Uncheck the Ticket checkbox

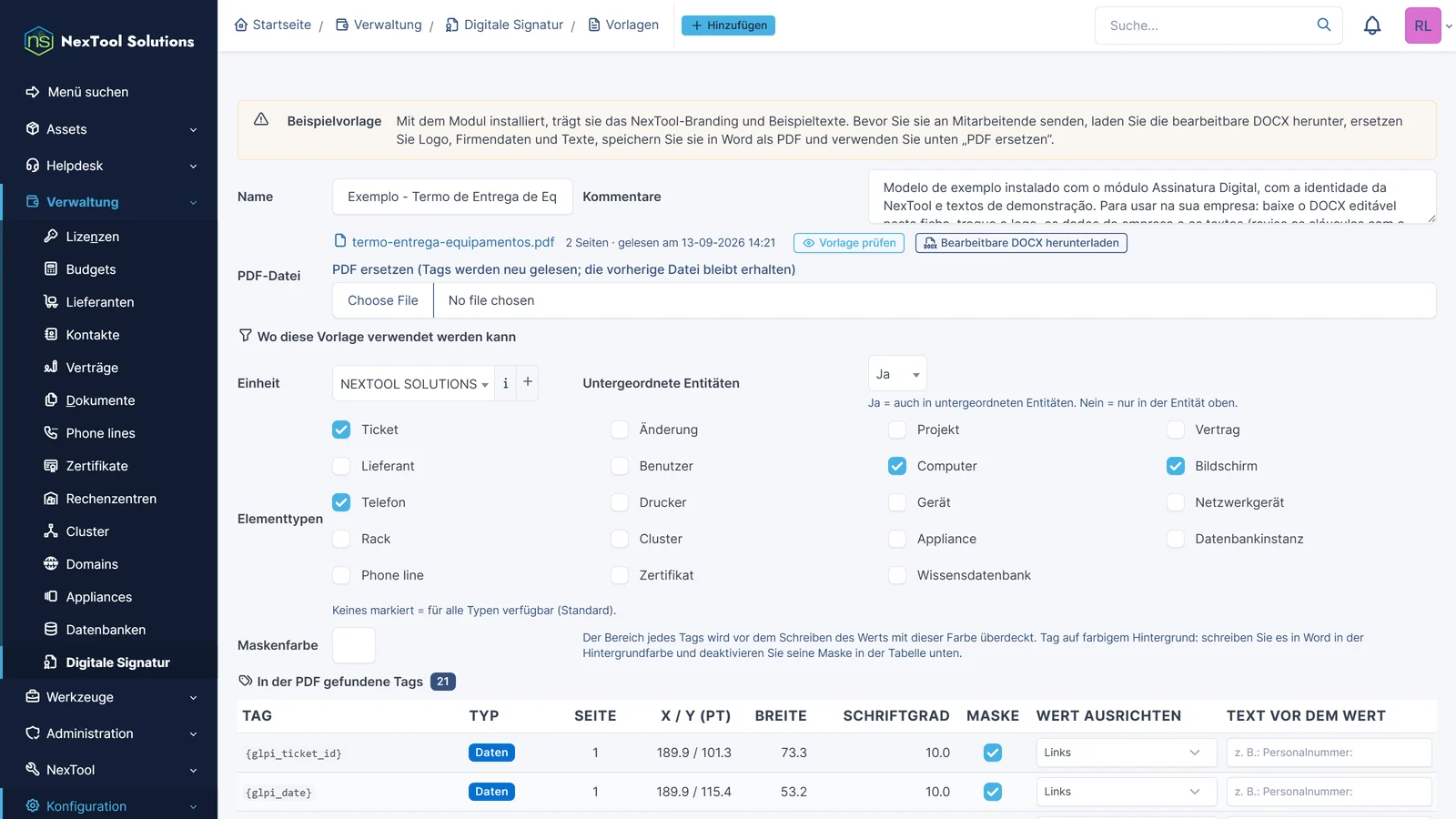[341, 430]
